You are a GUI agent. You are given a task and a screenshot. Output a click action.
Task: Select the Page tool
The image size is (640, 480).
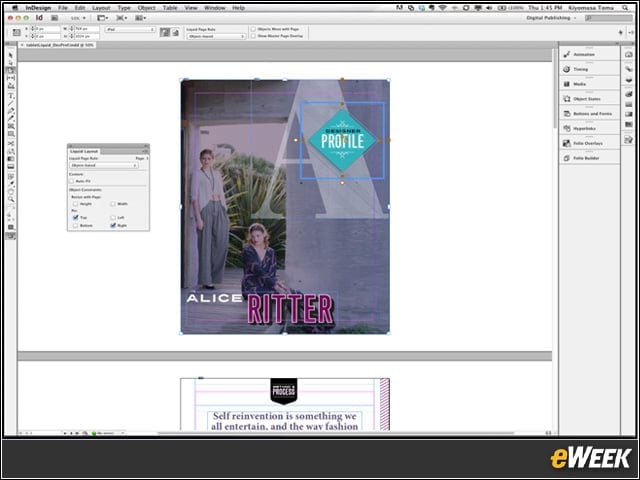pos(11,70)
